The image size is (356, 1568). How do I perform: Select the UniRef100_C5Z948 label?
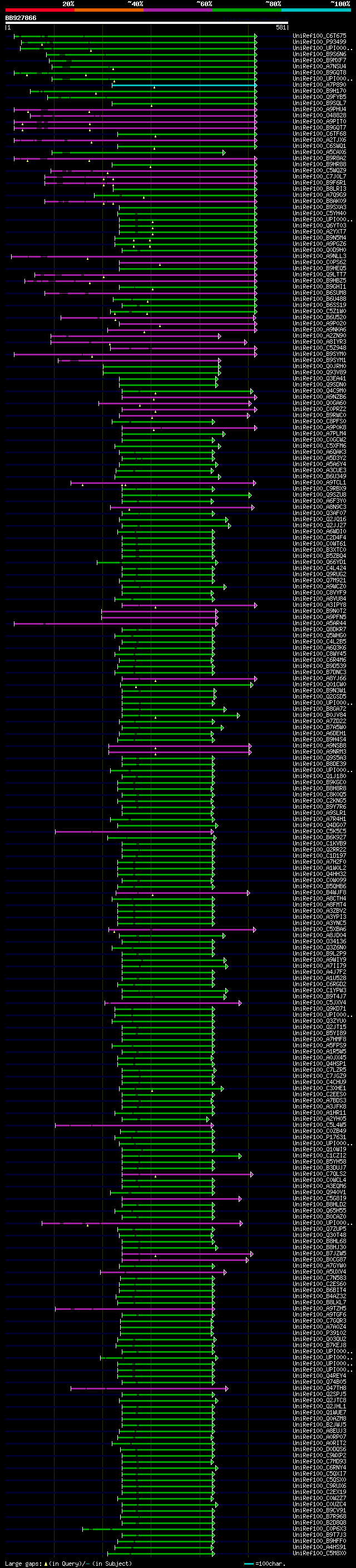pos(319,348)
